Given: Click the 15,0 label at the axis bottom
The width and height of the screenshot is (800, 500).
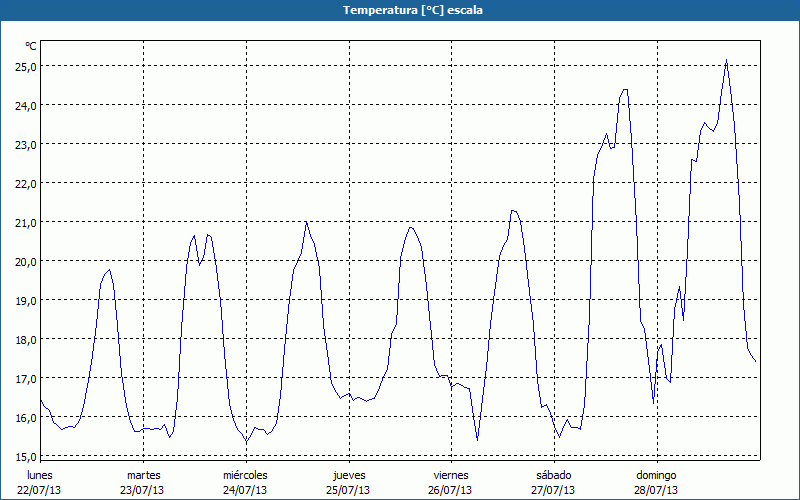Looking at the screenshot, I should coord(24,456).
